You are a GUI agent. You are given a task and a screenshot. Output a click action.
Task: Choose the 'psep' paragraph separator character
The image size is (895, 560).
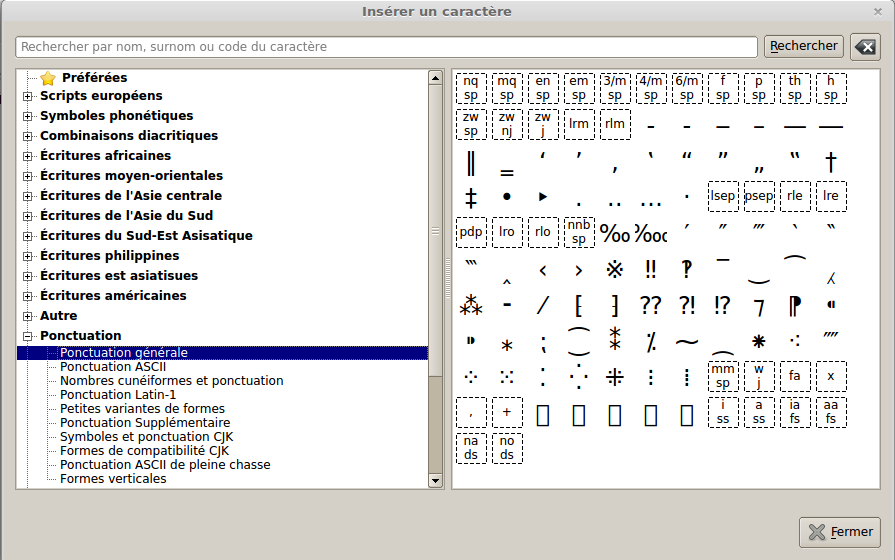(x=759, y=196)
